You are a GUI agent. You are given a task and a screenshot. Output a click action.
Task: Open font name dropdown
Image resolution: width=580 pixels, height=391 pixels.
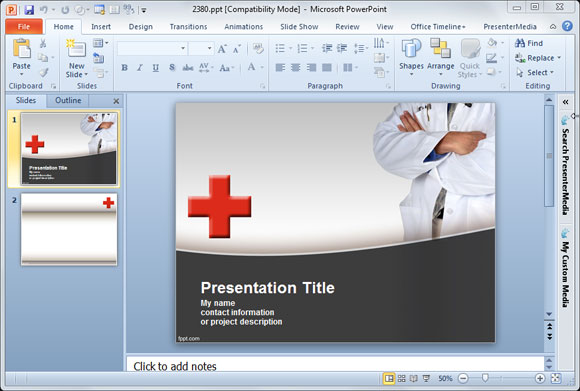tap(183, 48)
